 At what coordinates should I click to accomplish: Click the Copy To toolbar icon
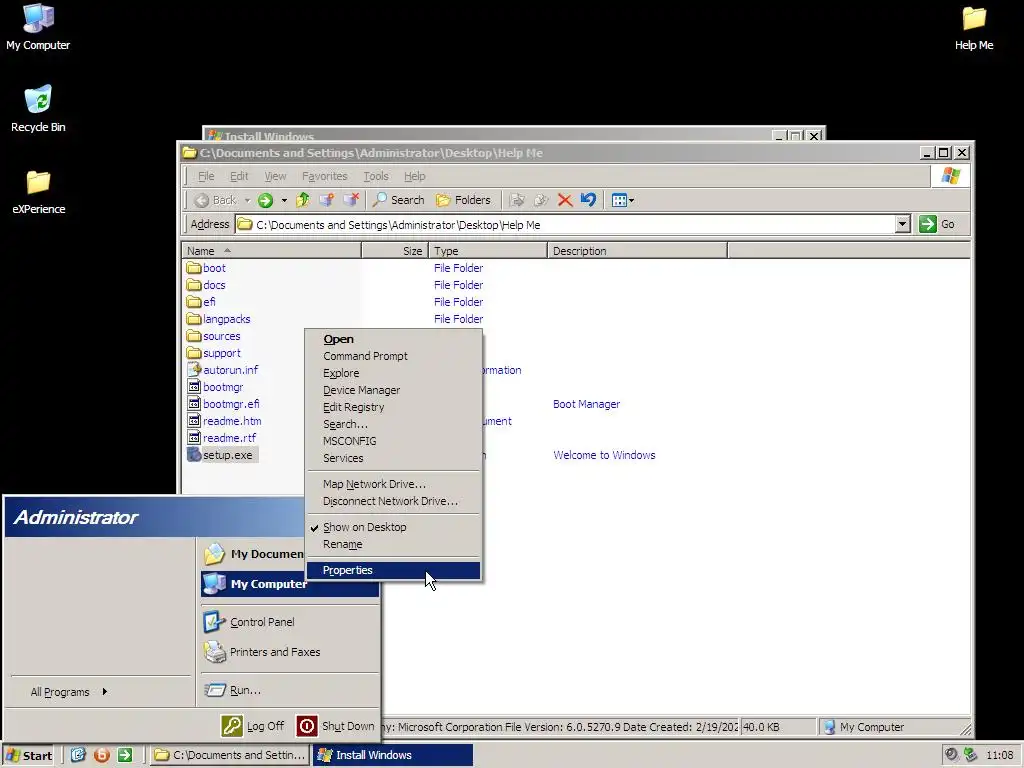pyautogui.click(x=541, y=200)
